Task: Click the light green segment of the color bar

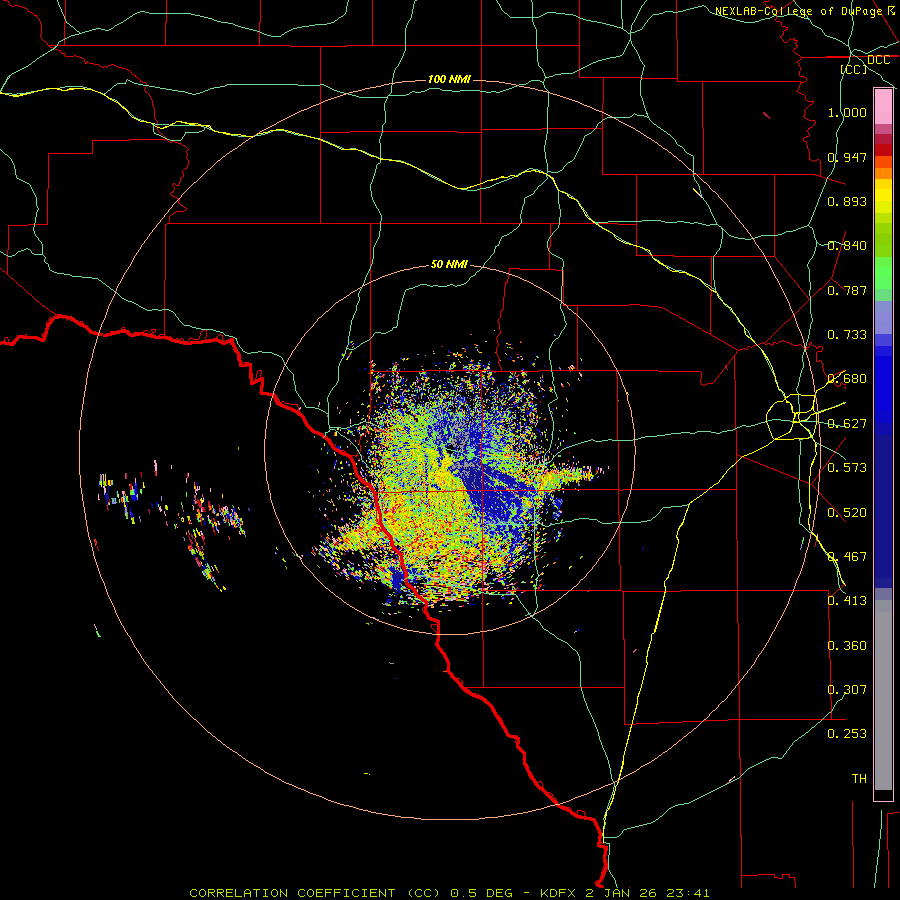Action: point(883,273)
